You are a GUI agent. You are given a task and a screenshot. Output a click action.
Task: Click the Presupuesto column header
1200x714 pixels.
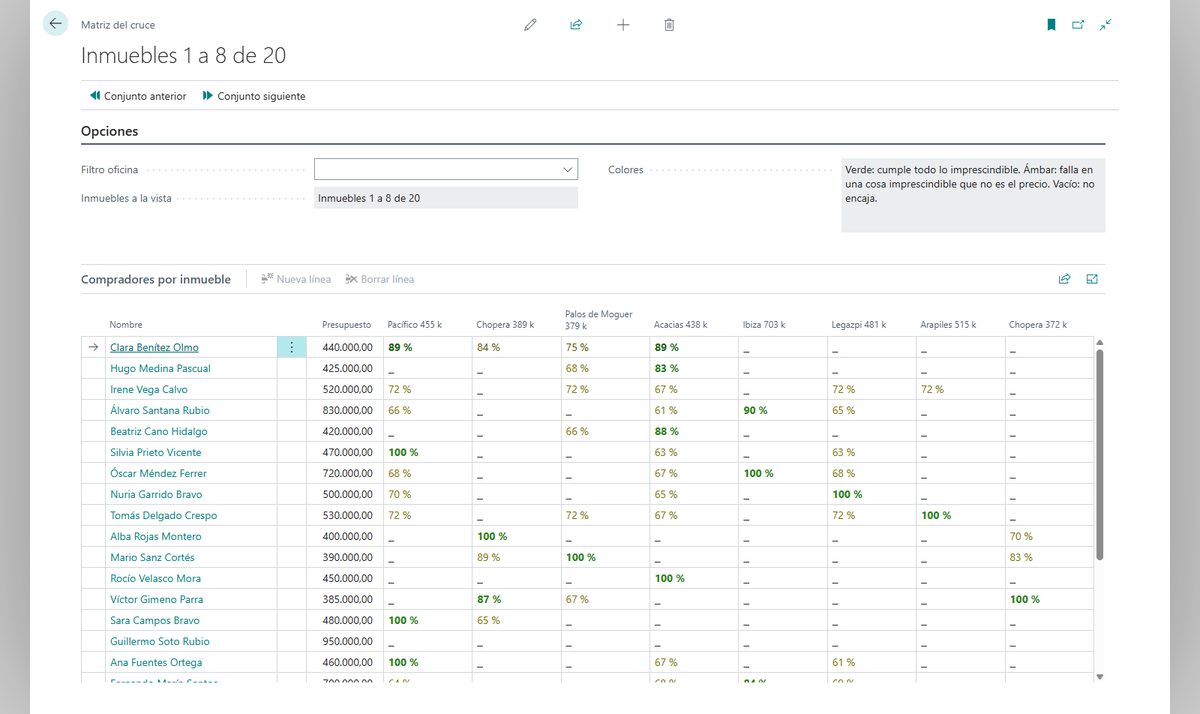(x=346, y=324)
